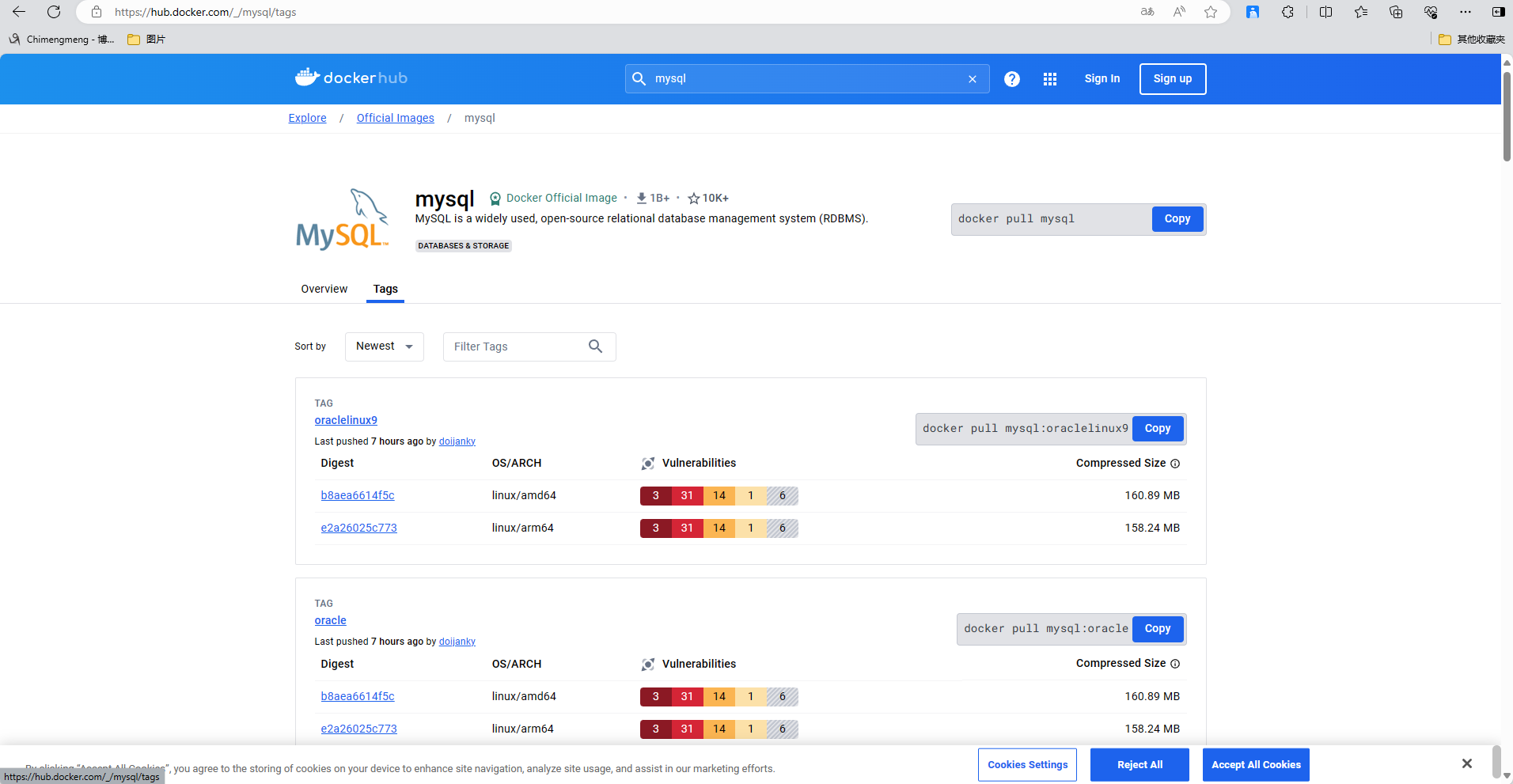Open the oracle tag link

tap(331, 620)
